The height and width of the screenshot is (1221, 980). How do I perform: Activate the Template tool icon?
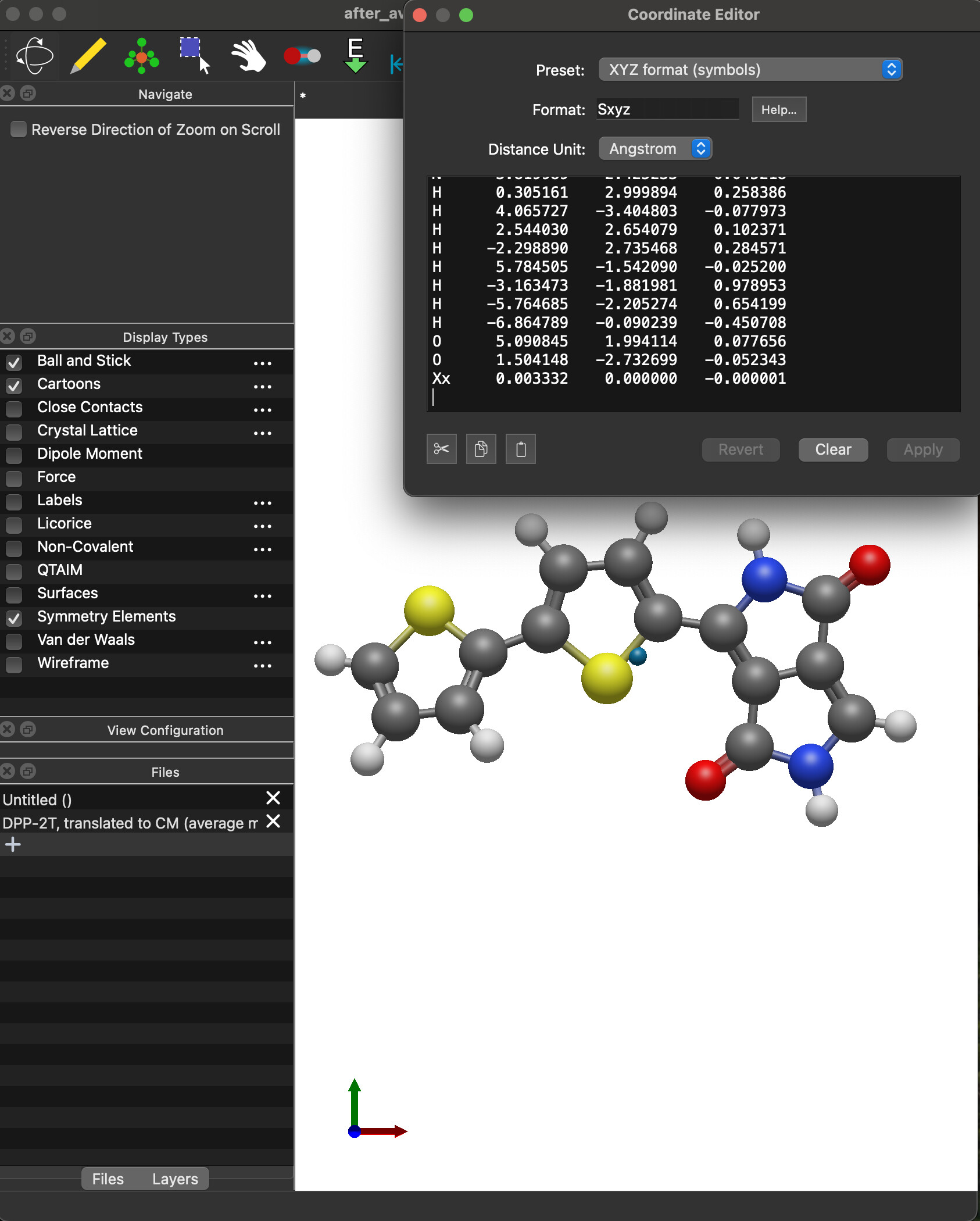pyautogui.click(x=141, y=56)
